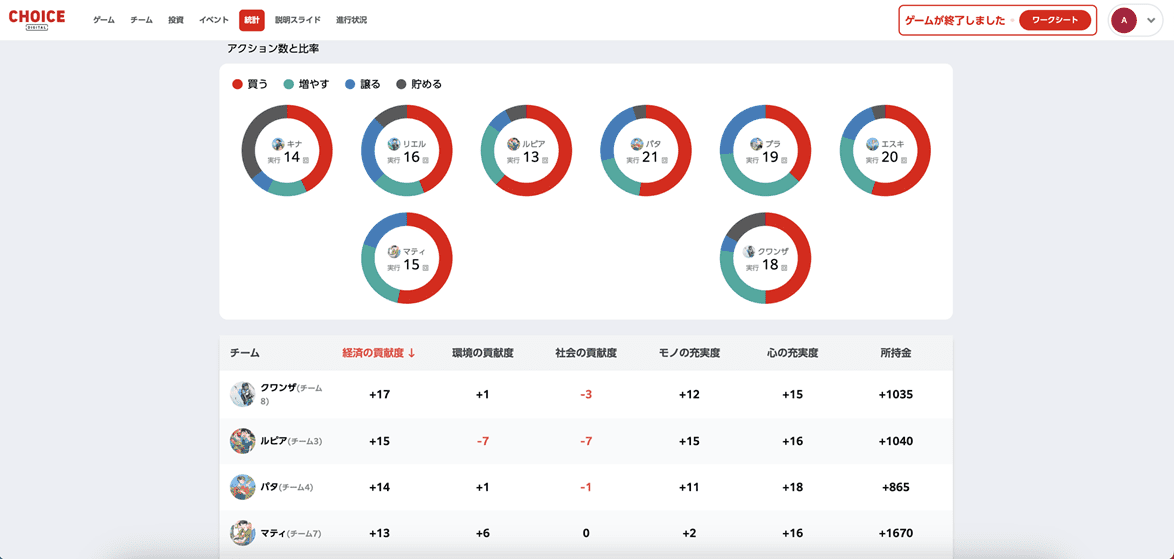Toggle 買う legend series
Screen dimensions: 1174x559
pyautogui.click(x=250, y=85)
